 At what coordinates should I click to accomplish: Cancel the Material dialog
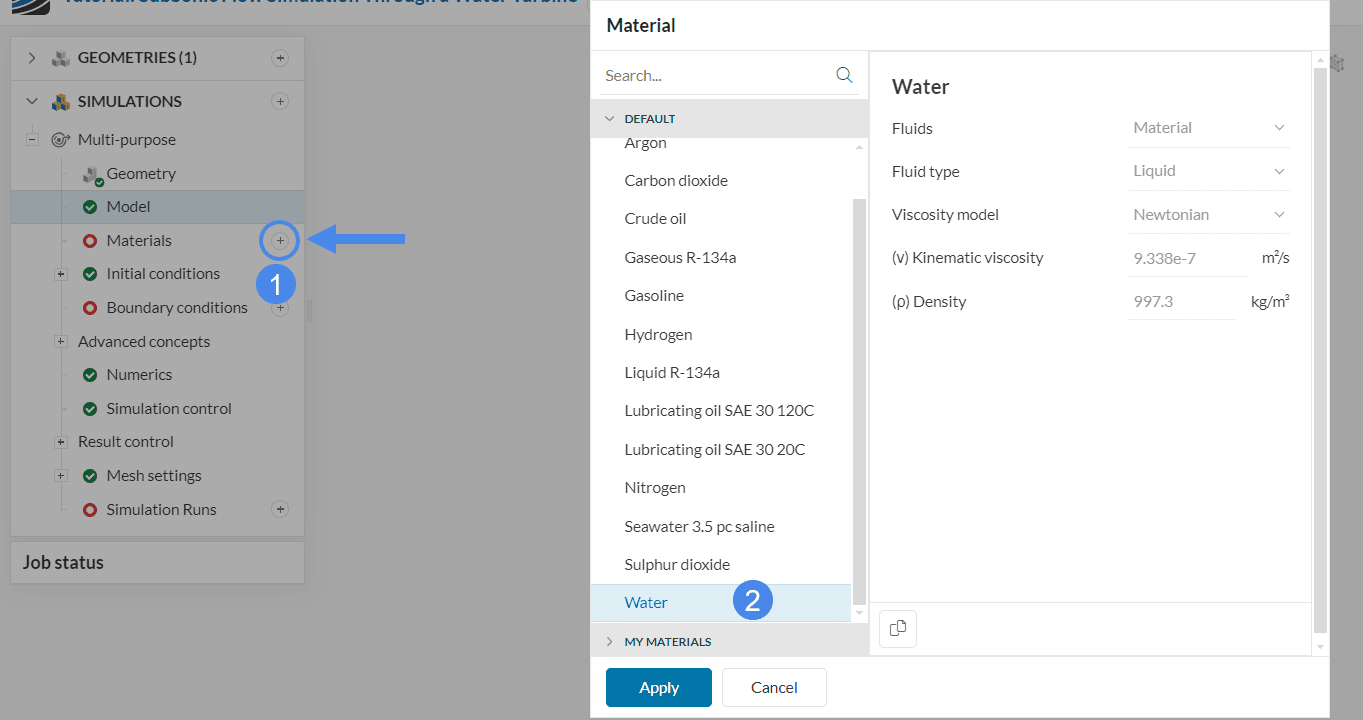(774, 688)
